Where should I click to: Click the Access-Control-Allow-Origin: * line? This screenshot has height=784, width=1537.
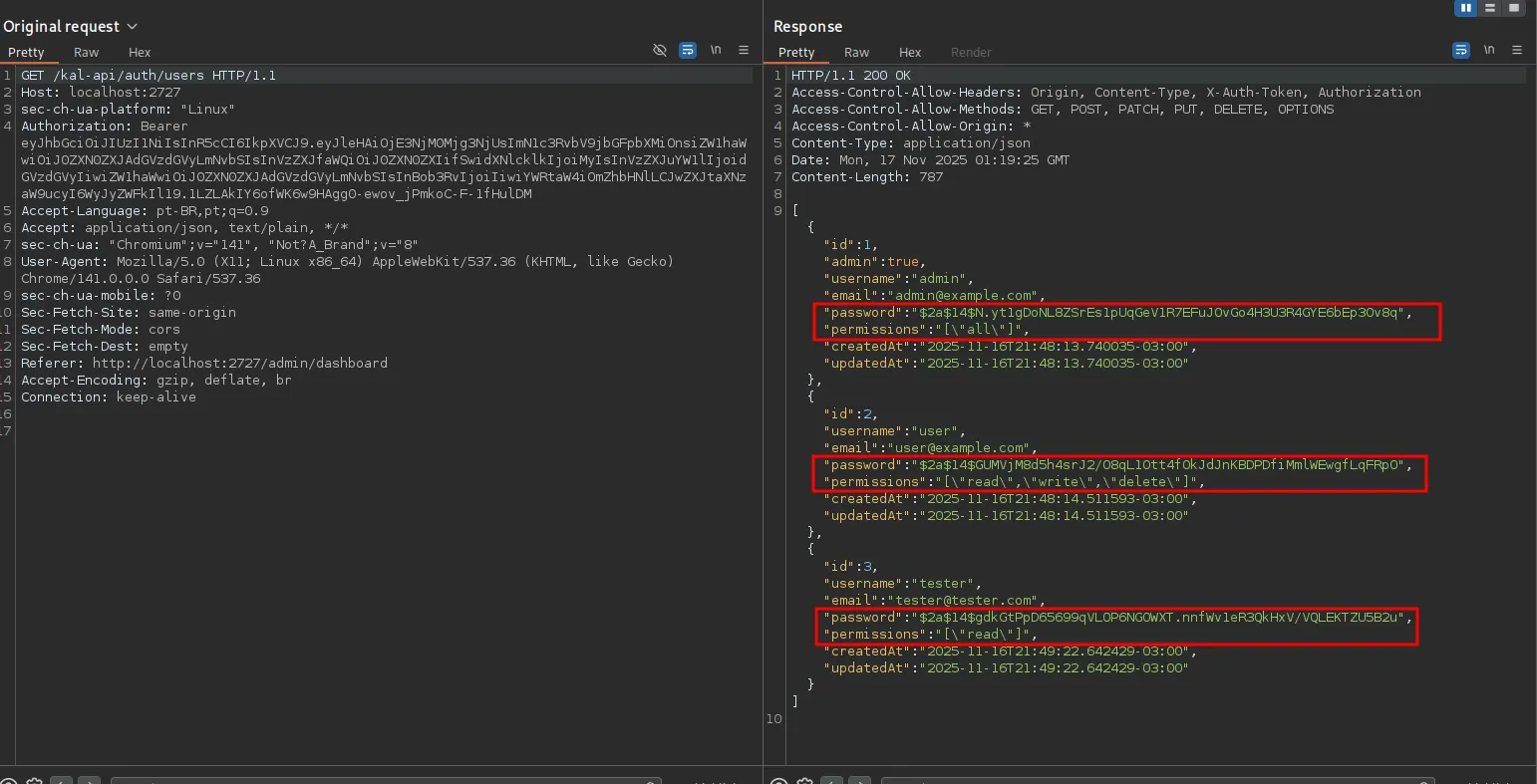911,127
